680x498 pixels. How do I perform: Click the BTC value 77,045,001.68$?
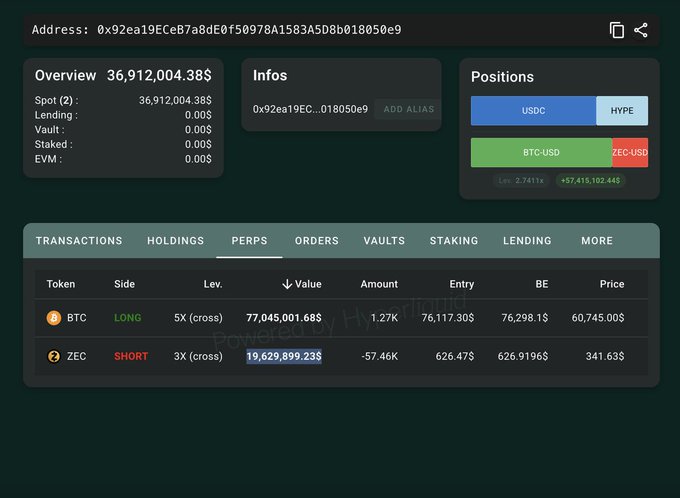pyautogui.click(x=284, y=318)
